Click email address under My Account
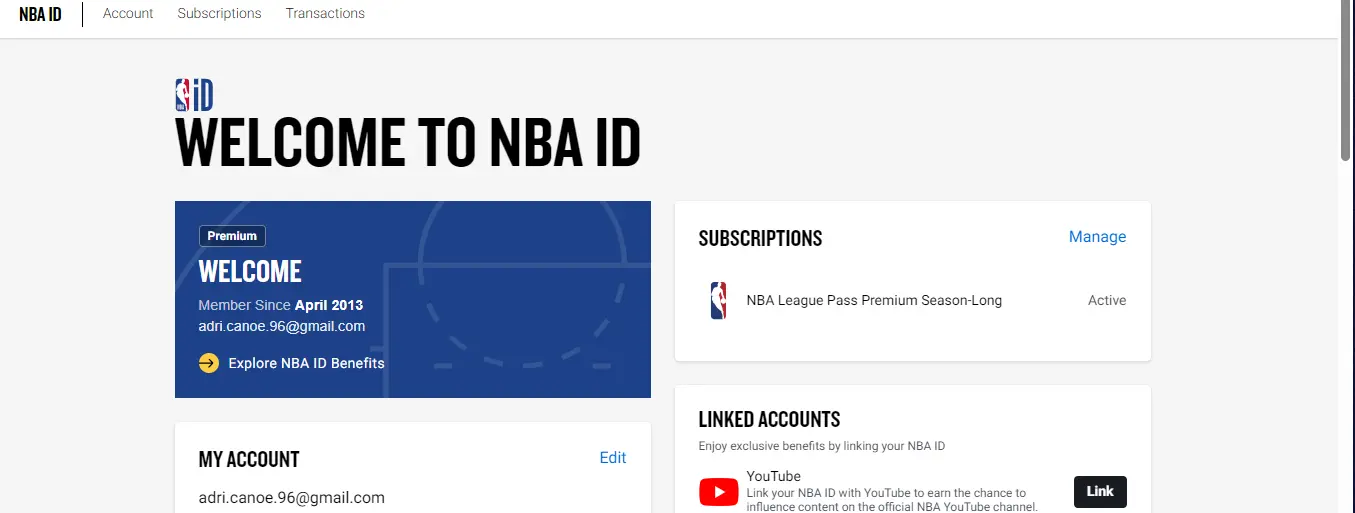The image size is (1355, 513). 292,498
